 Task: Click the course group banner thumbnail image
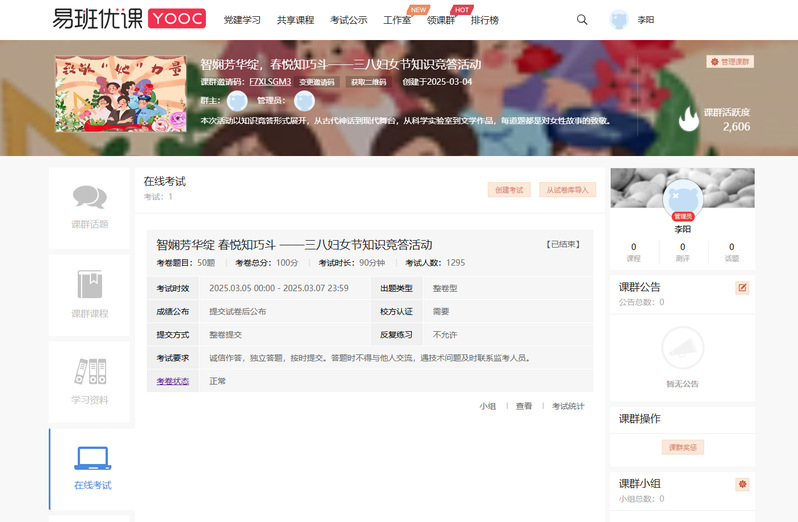(122, 95)
